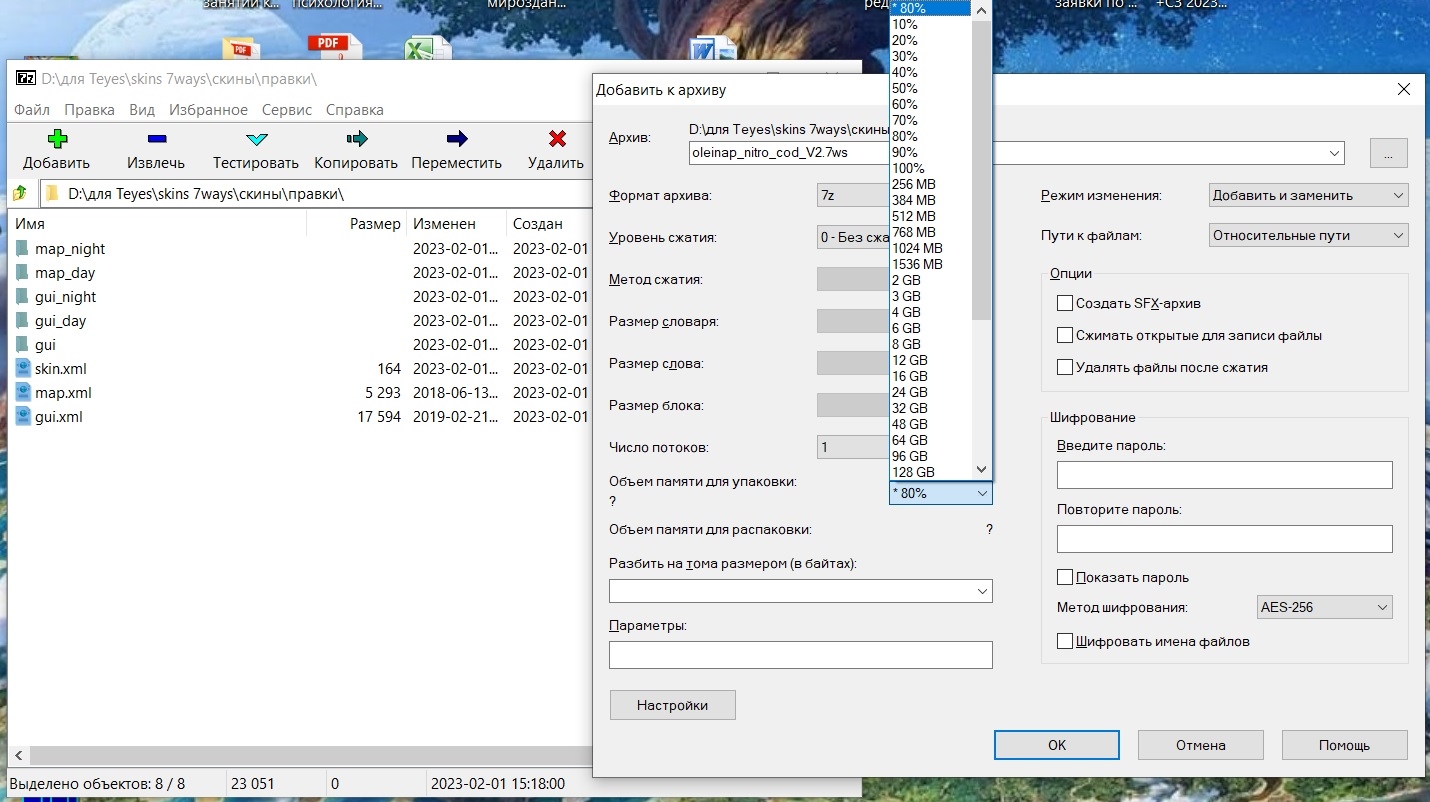Click the blue minus Extract icon

tap(156, 139)
